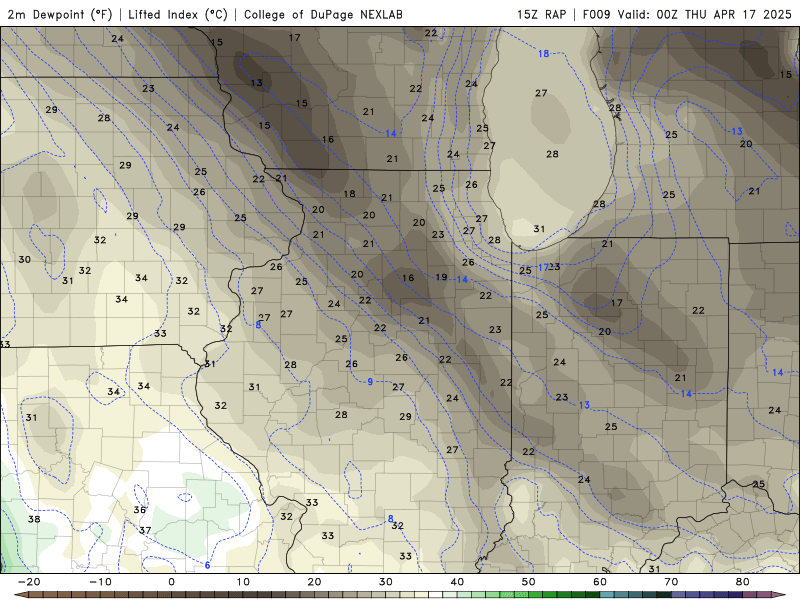800x600 pixels.
Task: Click the blue contour label "18" over Lake Michigan
Action: [543, 54]
